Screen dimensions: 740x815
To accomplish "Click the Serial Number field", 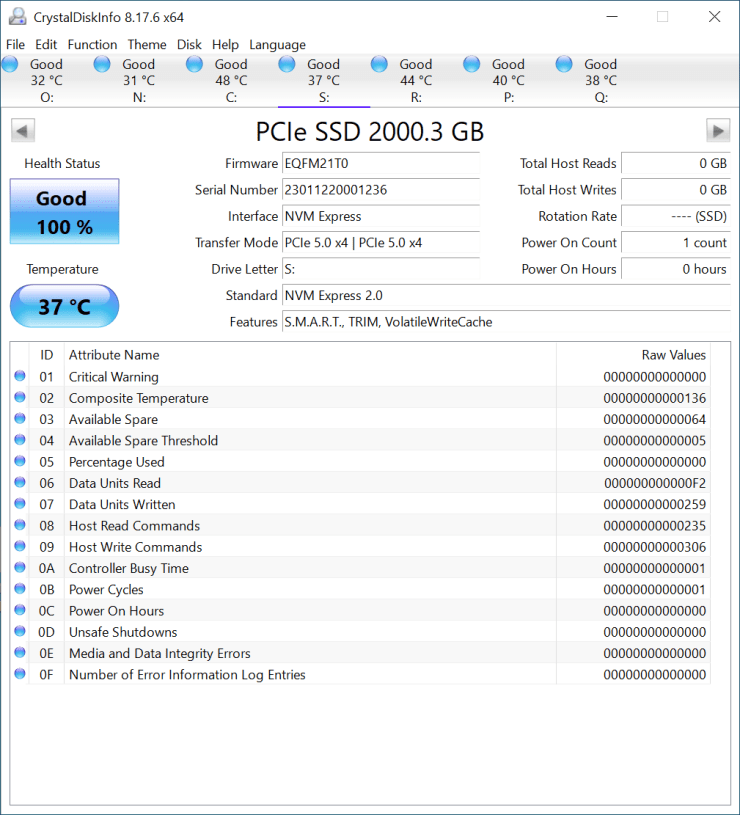I will click(x=380, y=190).
